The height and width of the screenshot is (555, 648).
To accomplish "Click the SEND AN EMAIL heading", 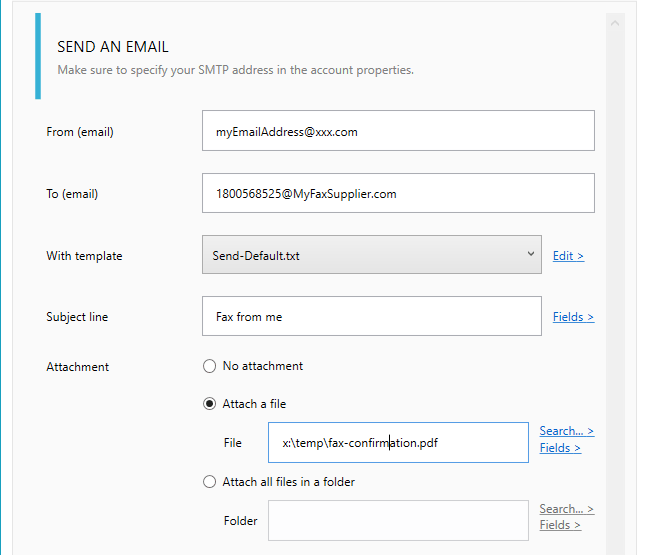I will 113,47.
